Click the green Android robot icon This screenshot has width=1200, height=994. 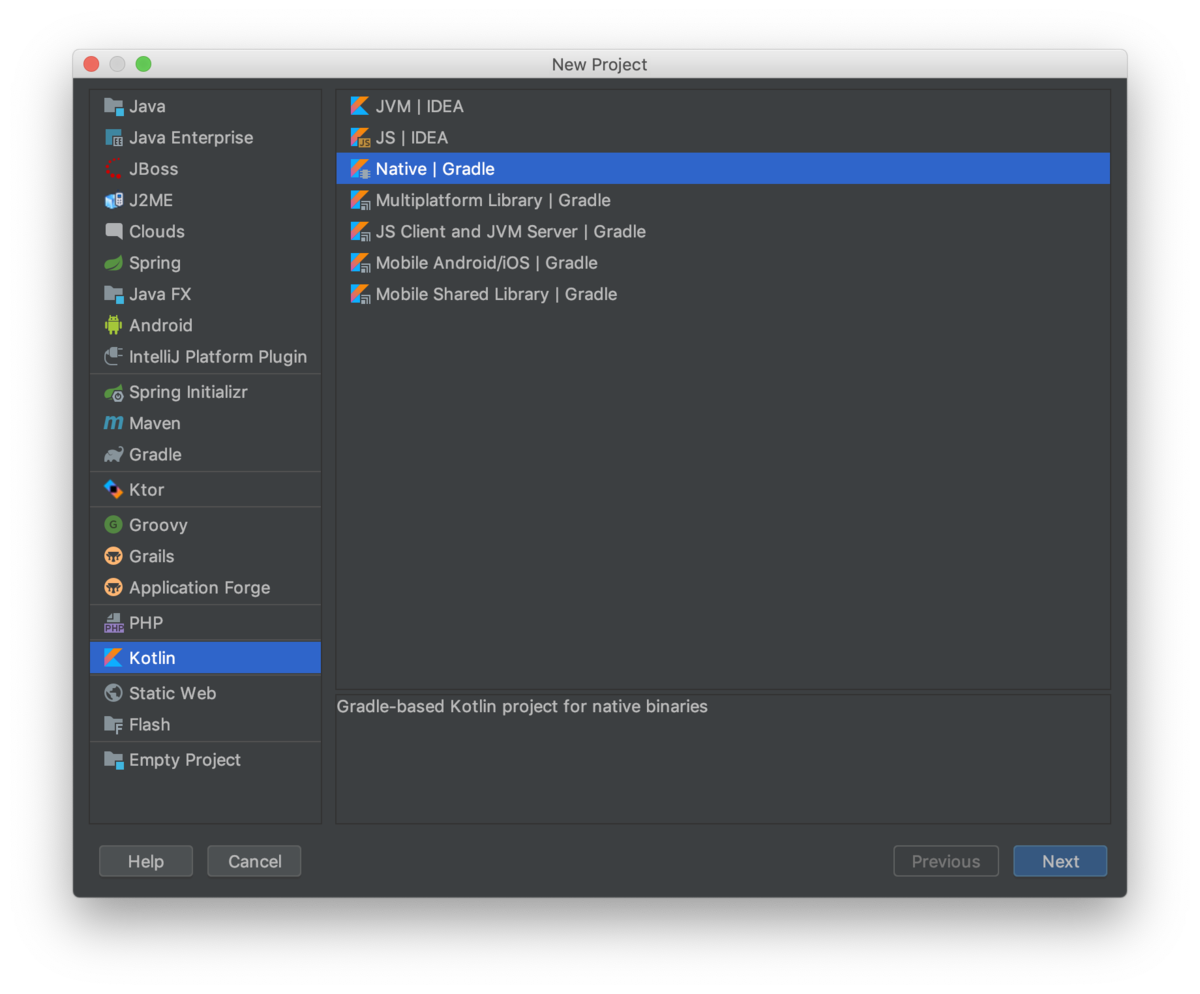(x=113, y=325)
